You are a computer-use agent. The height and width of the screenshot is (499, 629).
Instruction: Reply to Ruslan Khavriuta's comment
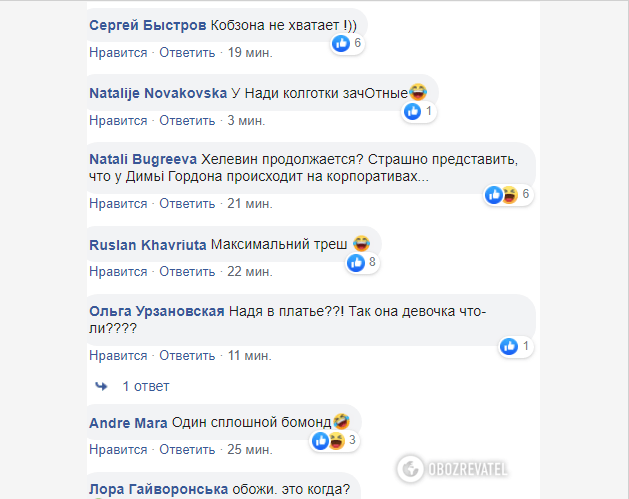(x=187, y=271)
